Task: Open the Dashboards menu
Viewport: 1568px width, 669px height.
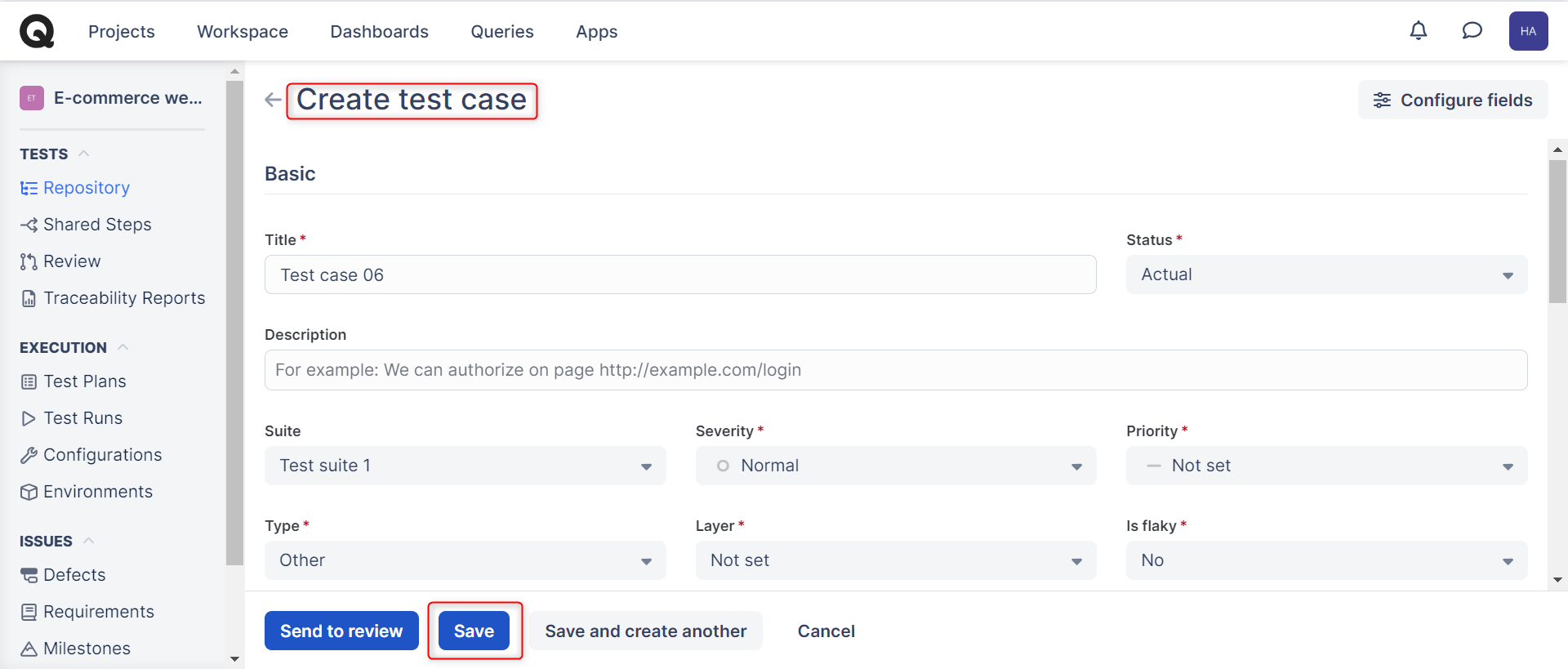Action: pyautogui.click(x=379, y=31)
